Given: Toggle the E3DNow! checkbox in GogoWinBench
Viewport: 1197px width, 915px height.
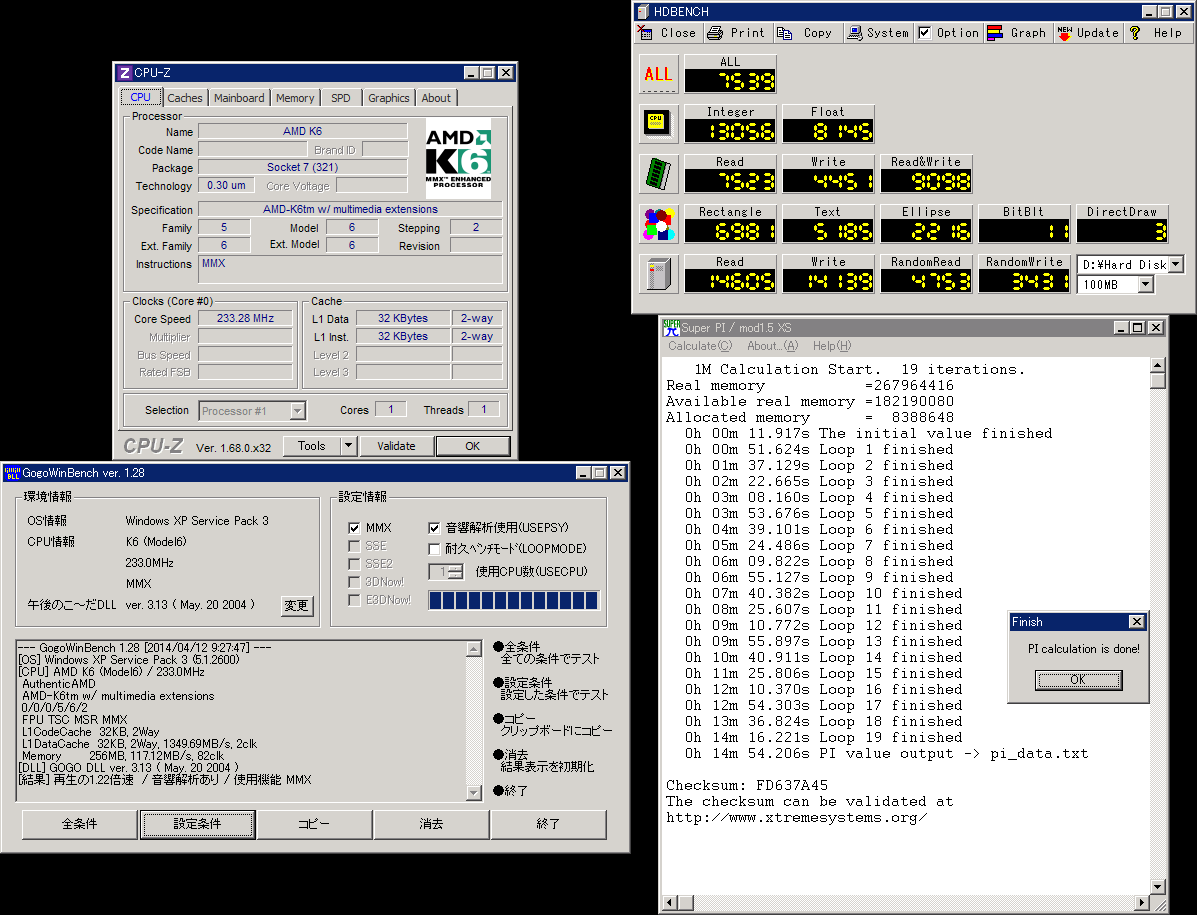Looking at the screenshot, I should 353,601.
